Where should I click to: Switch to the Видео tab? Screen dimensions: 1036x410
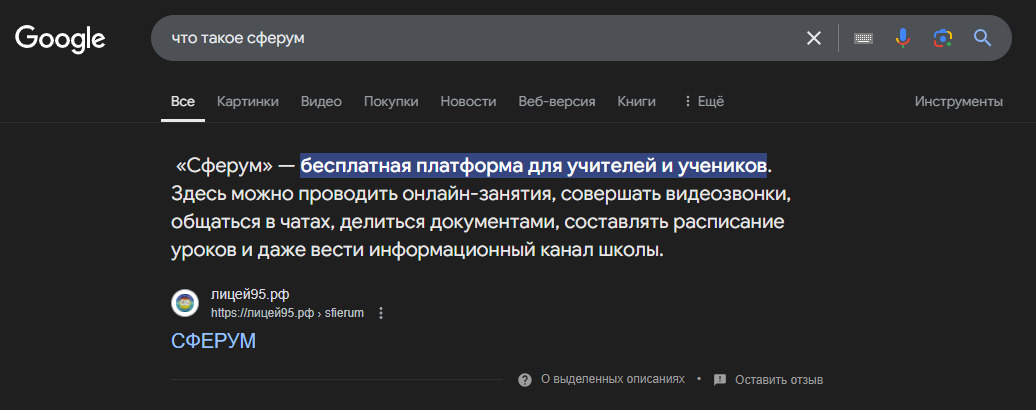tap(321, 101)
